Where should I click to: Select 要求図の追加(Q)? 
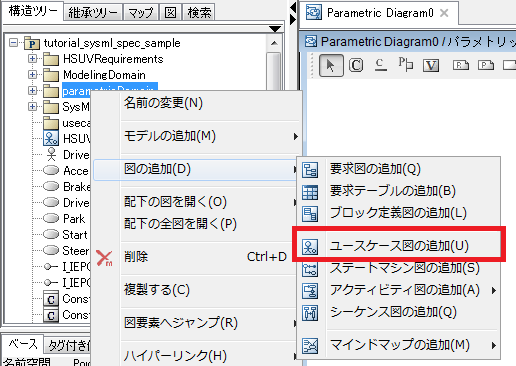coord(375,169)
